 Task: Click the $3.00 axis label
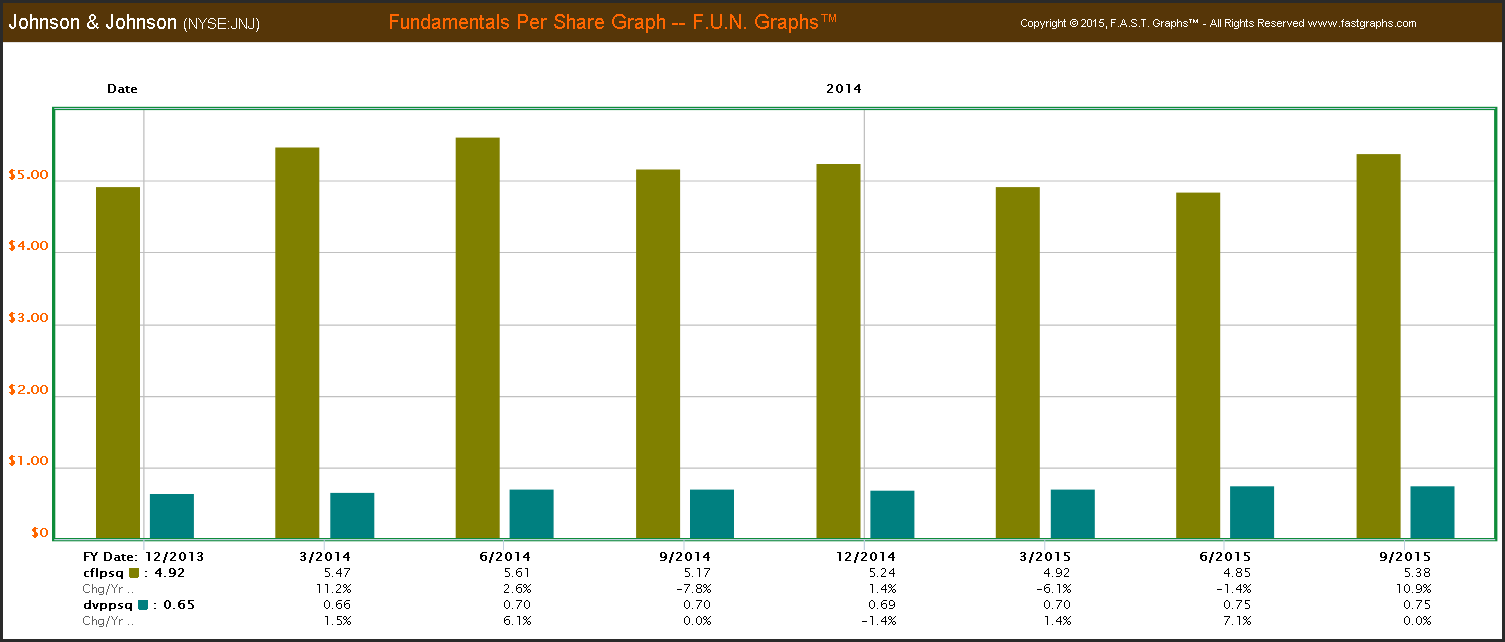click(28, 319)
